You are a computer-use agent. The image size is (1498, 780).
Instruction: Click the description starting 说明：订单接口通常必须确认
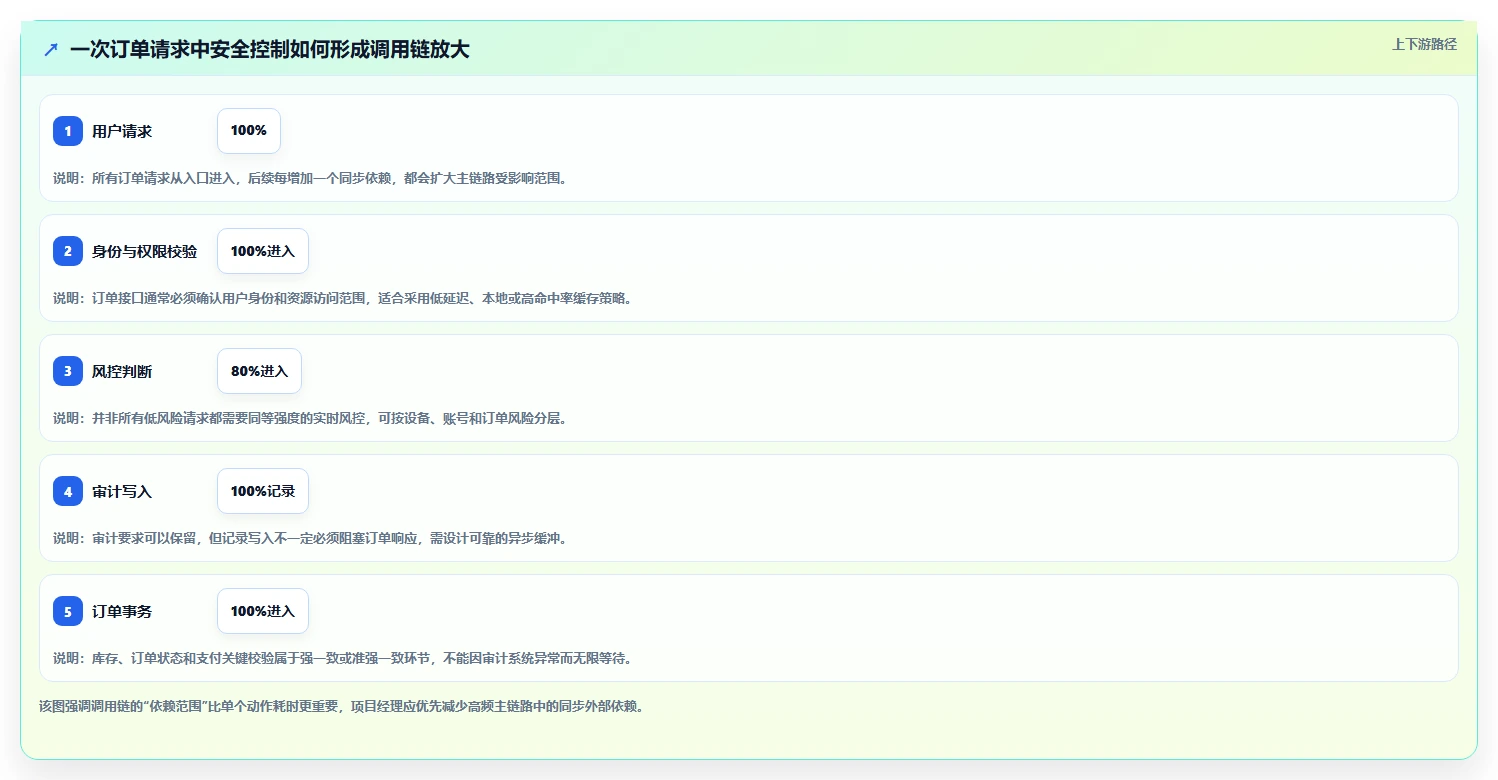(343, 298)
